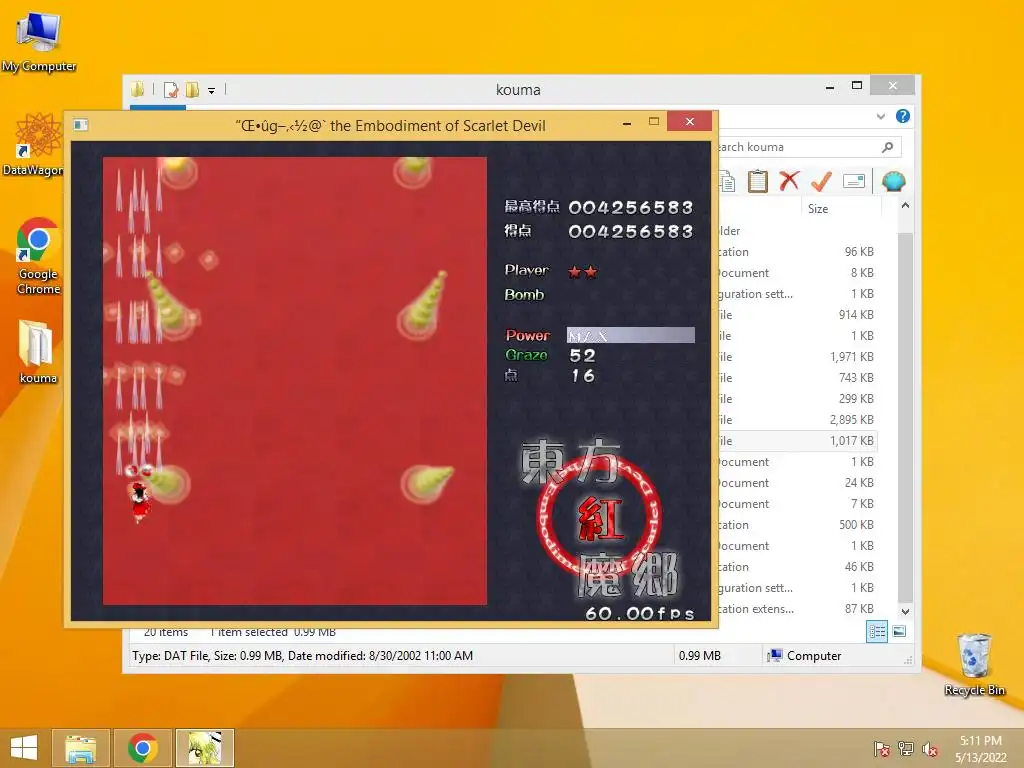This screenshot has width=1024, height=768.
Task: Switch to Touhou game taskbar button
Action: click(x=204, y=748)
